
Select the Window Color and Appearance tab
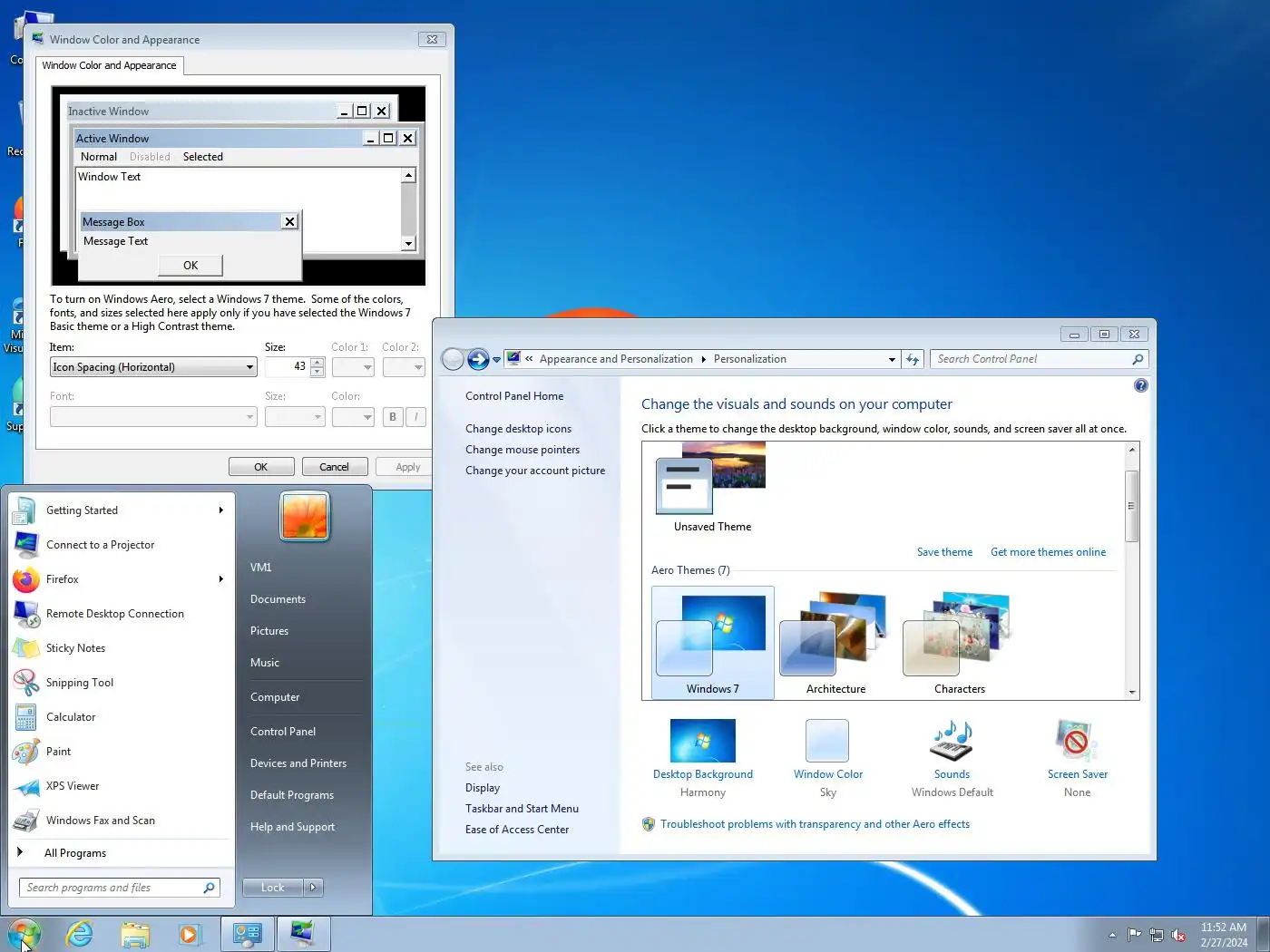(x=110, y=65)
